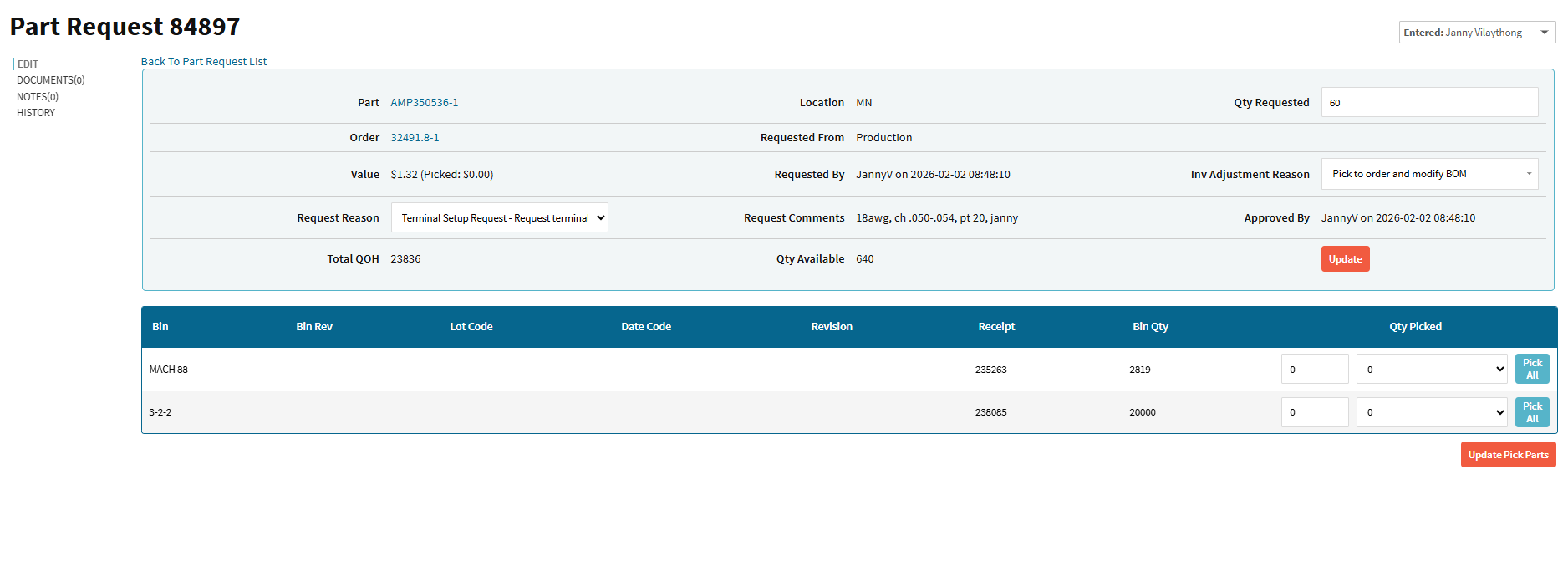Image resolution: width=1568 pixels, height=572 pixels.
Task: Open Qty Picked dropdown for MACH 88 bin
Action: pos(1431,369)
